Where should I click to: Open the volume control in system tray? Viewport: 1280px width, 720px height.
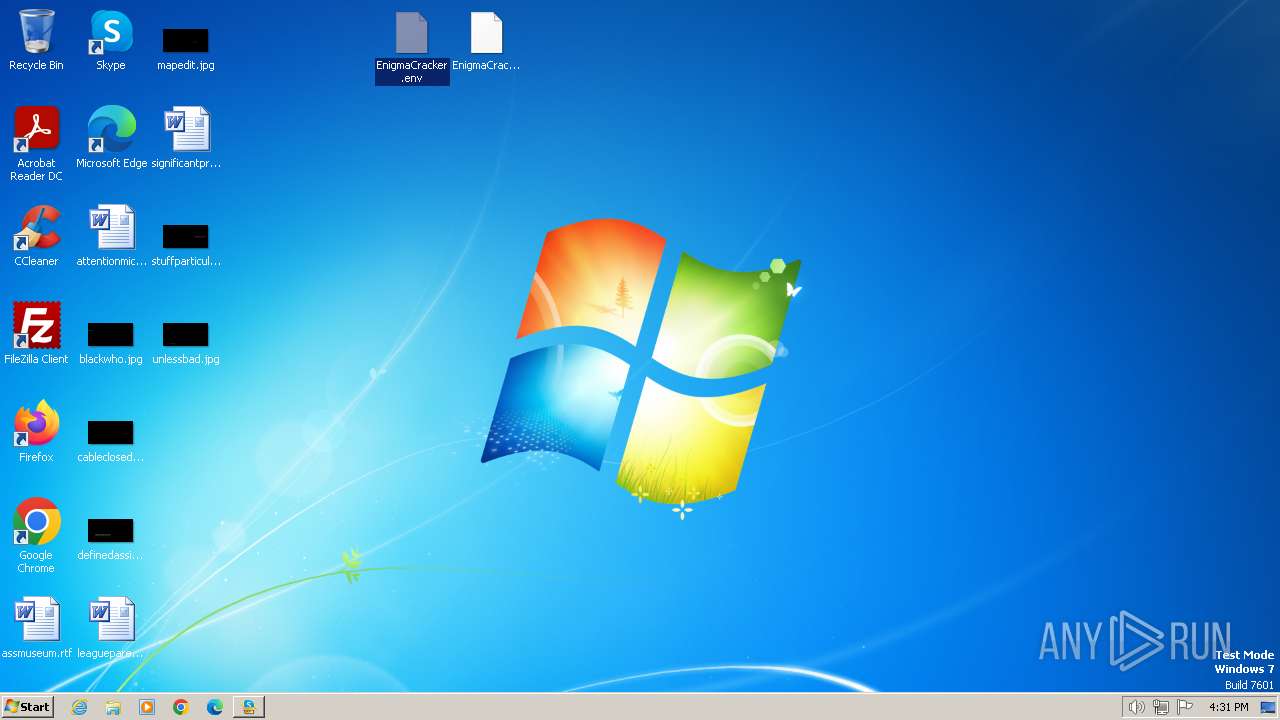(1136, 707)
